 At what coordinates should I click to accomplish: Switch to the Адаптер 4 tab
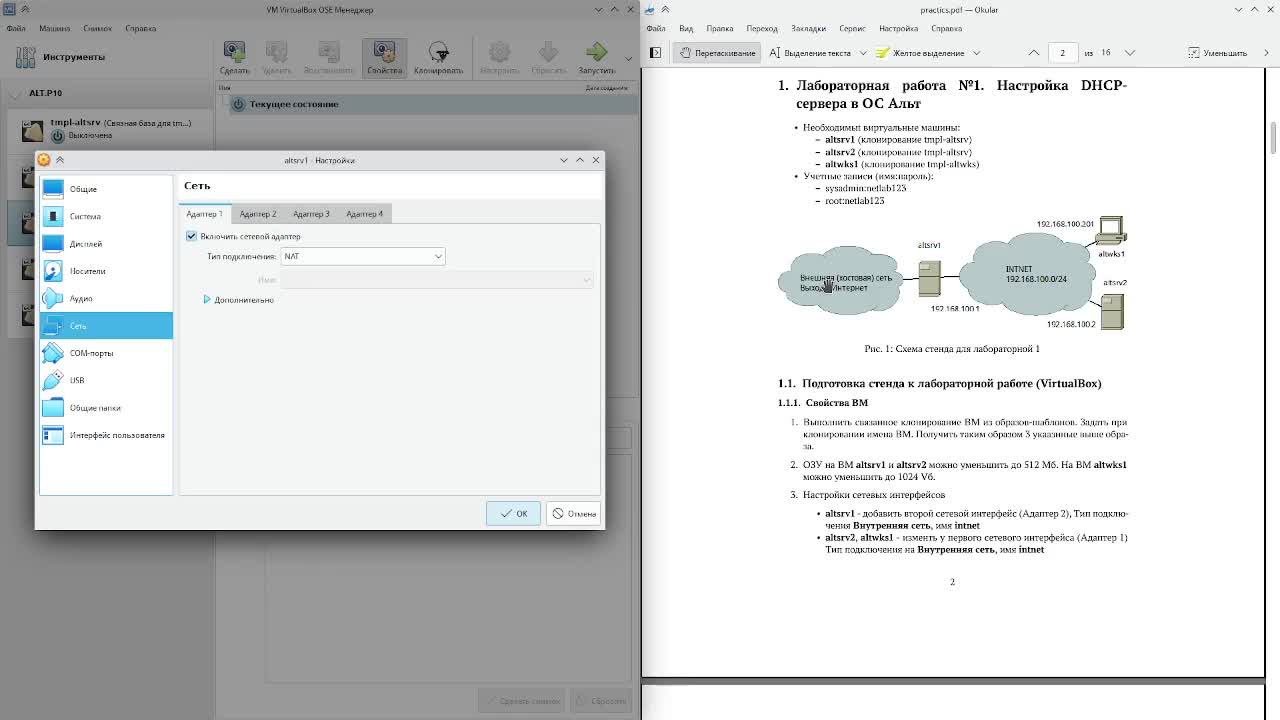point(364,214)
